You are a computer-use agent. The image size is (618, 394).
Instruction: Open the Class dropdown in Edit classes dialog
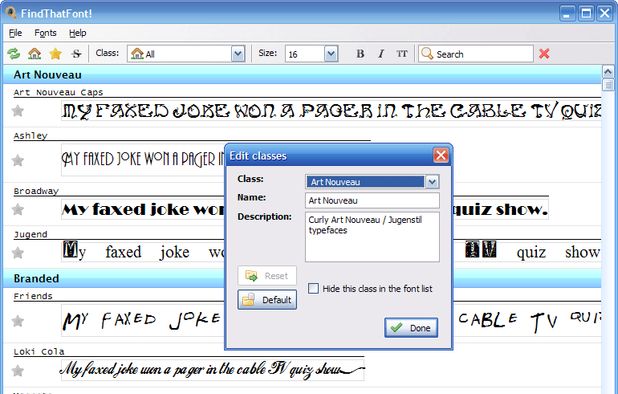pos(432,182)
